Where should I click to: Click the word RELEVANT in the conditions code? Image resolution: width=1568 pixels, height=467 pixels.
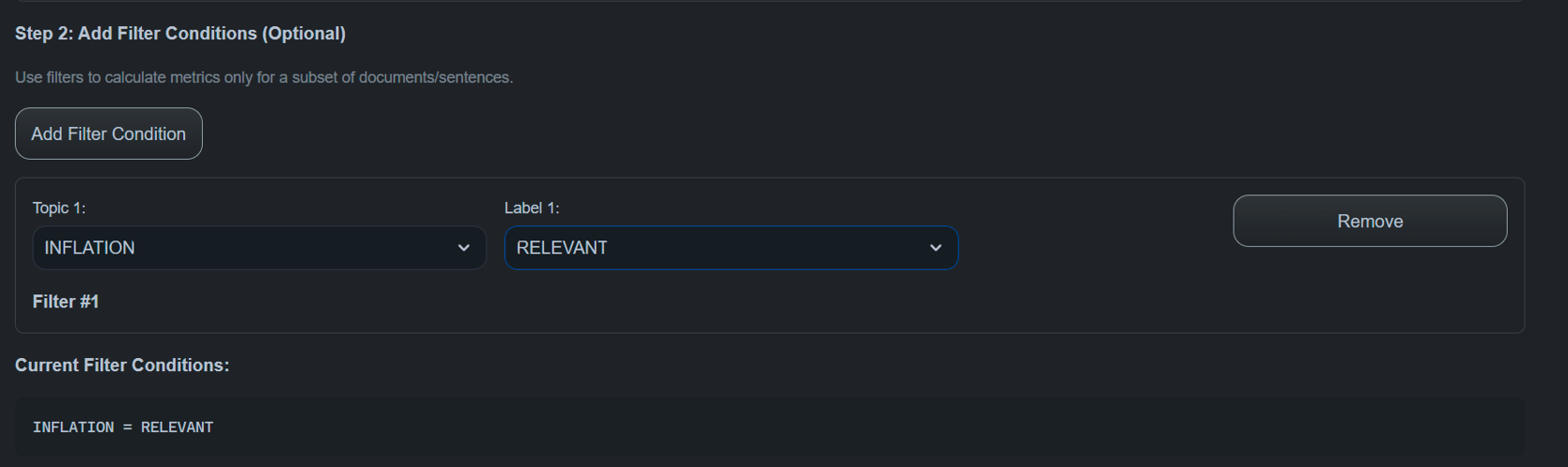[x=178, y=428]
